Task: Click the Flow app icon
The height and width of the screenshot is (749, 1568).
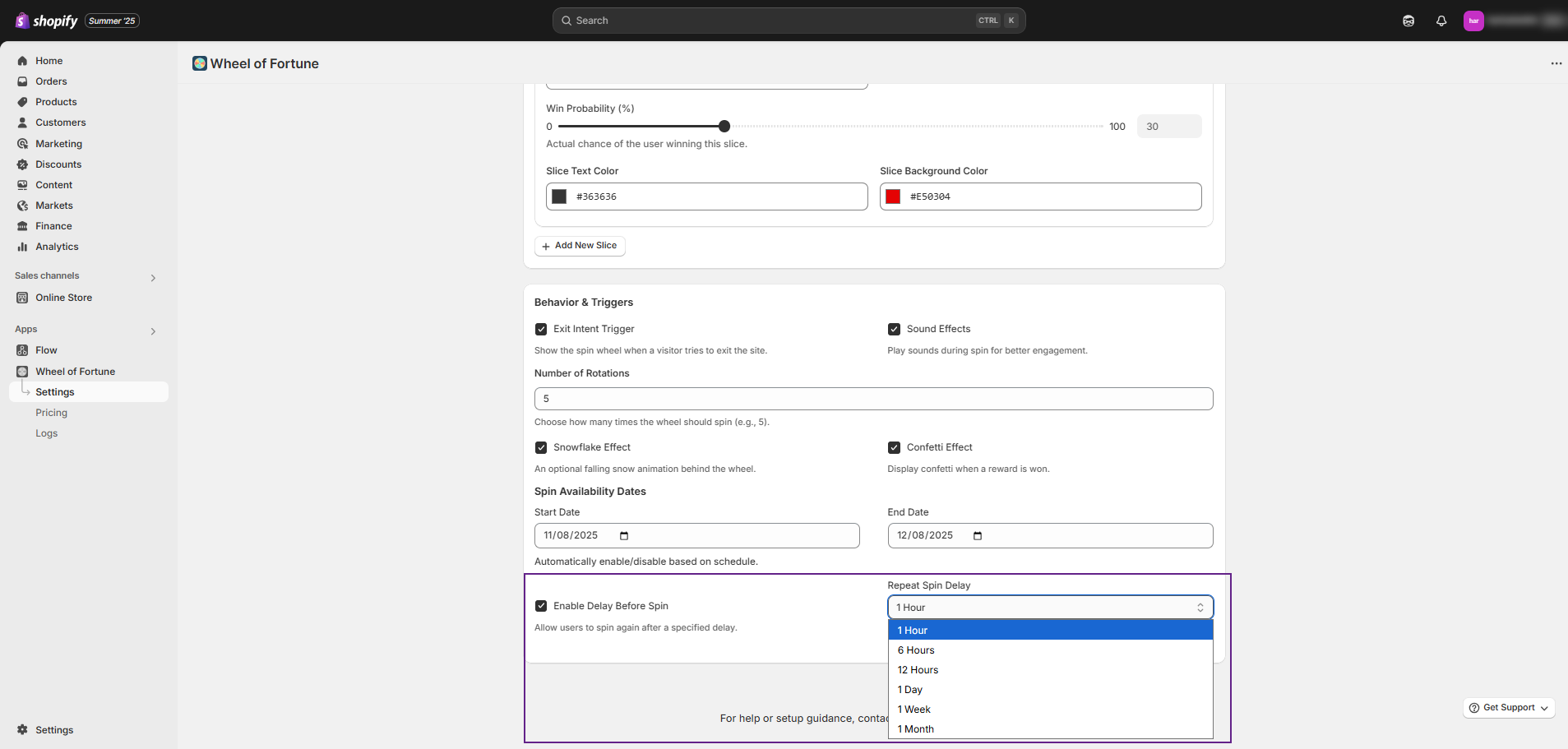Action: click(x=22, y=350)
